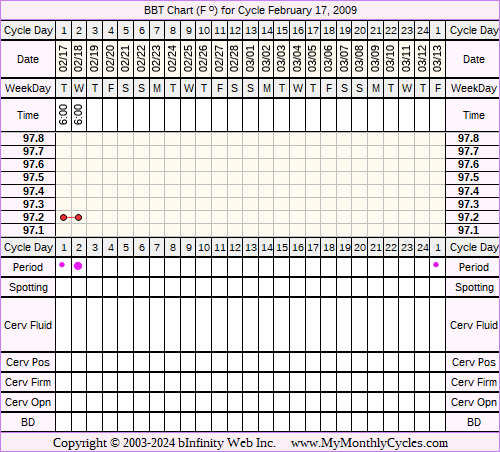The width and height of the screenshot is (500, 452).
Task: Click the left 97.6 temperature label
Action: point(33,164)
